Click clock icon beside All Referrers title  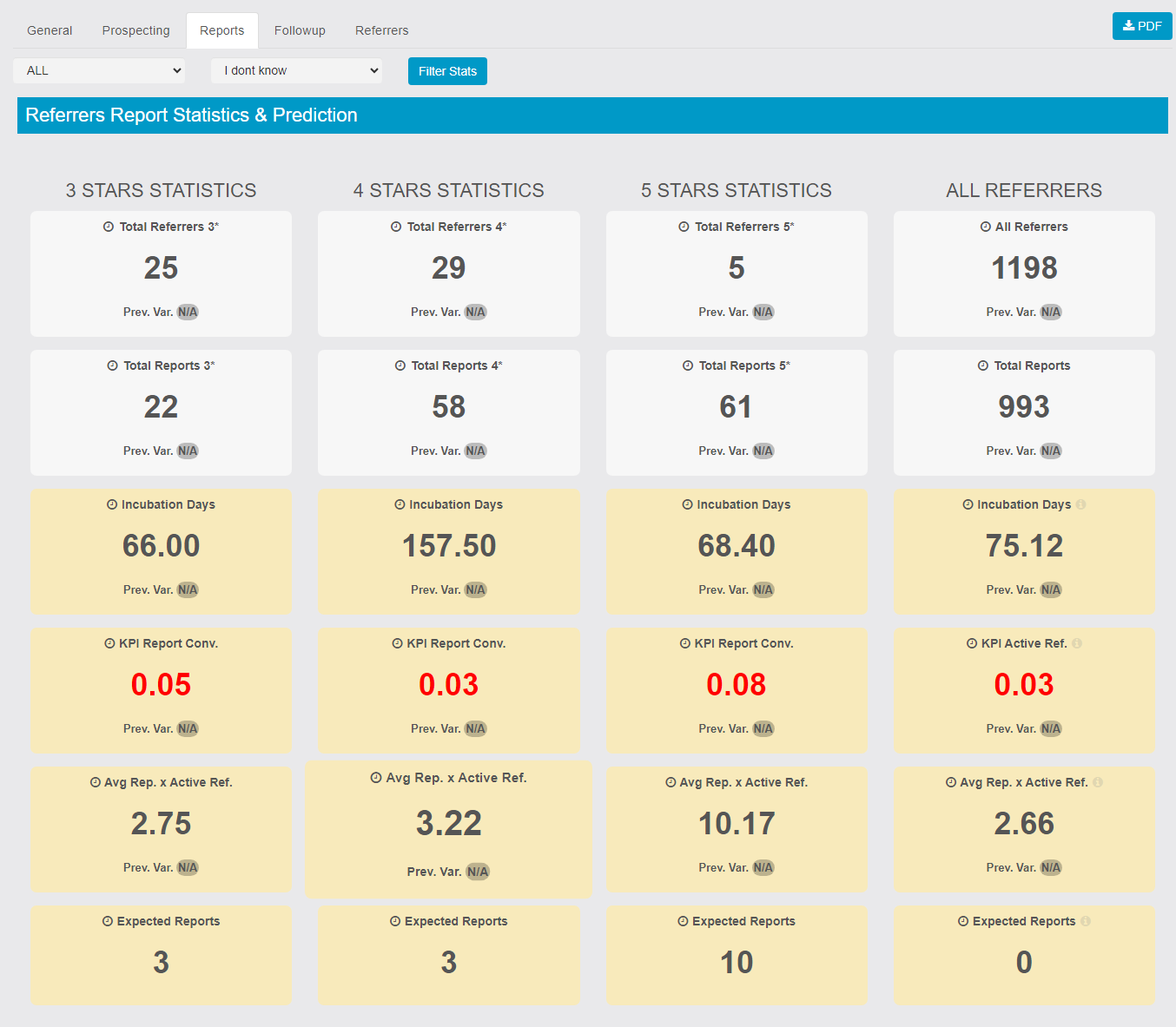point(986,227)
